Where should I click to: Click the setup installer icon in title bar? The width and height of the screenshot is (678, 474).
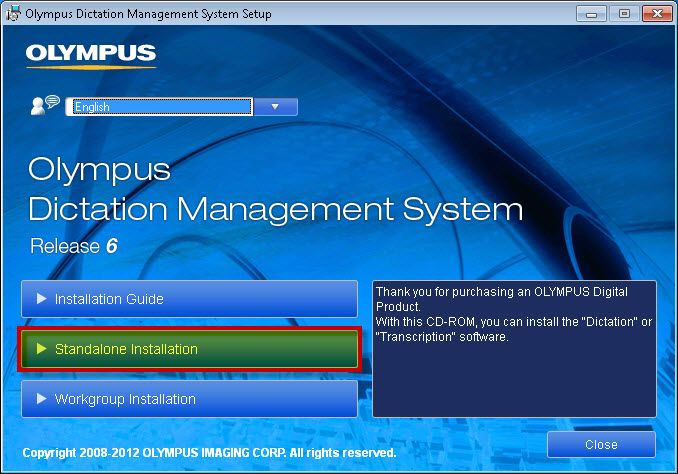pyautogui.click(x=13, y=13)
